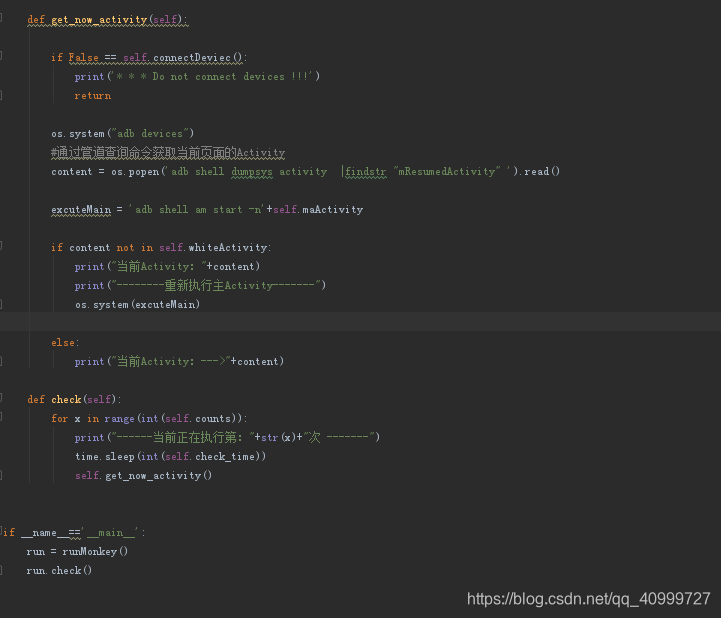Click the else: keyword
The height and width of the screenshot is (618, 721).
(64, 343)
